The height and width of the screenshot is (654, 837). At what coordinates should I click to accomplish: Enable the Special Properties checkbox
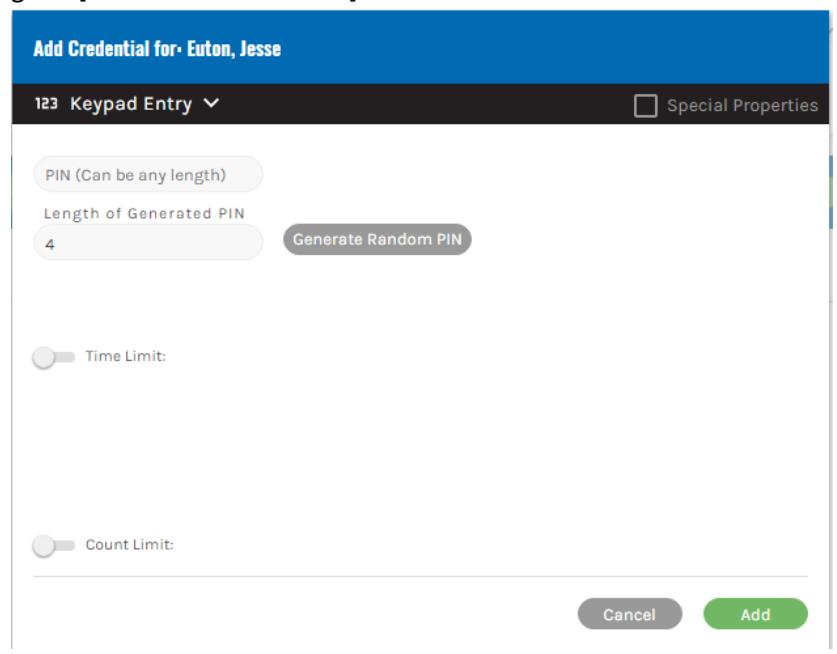coord(645,105)
